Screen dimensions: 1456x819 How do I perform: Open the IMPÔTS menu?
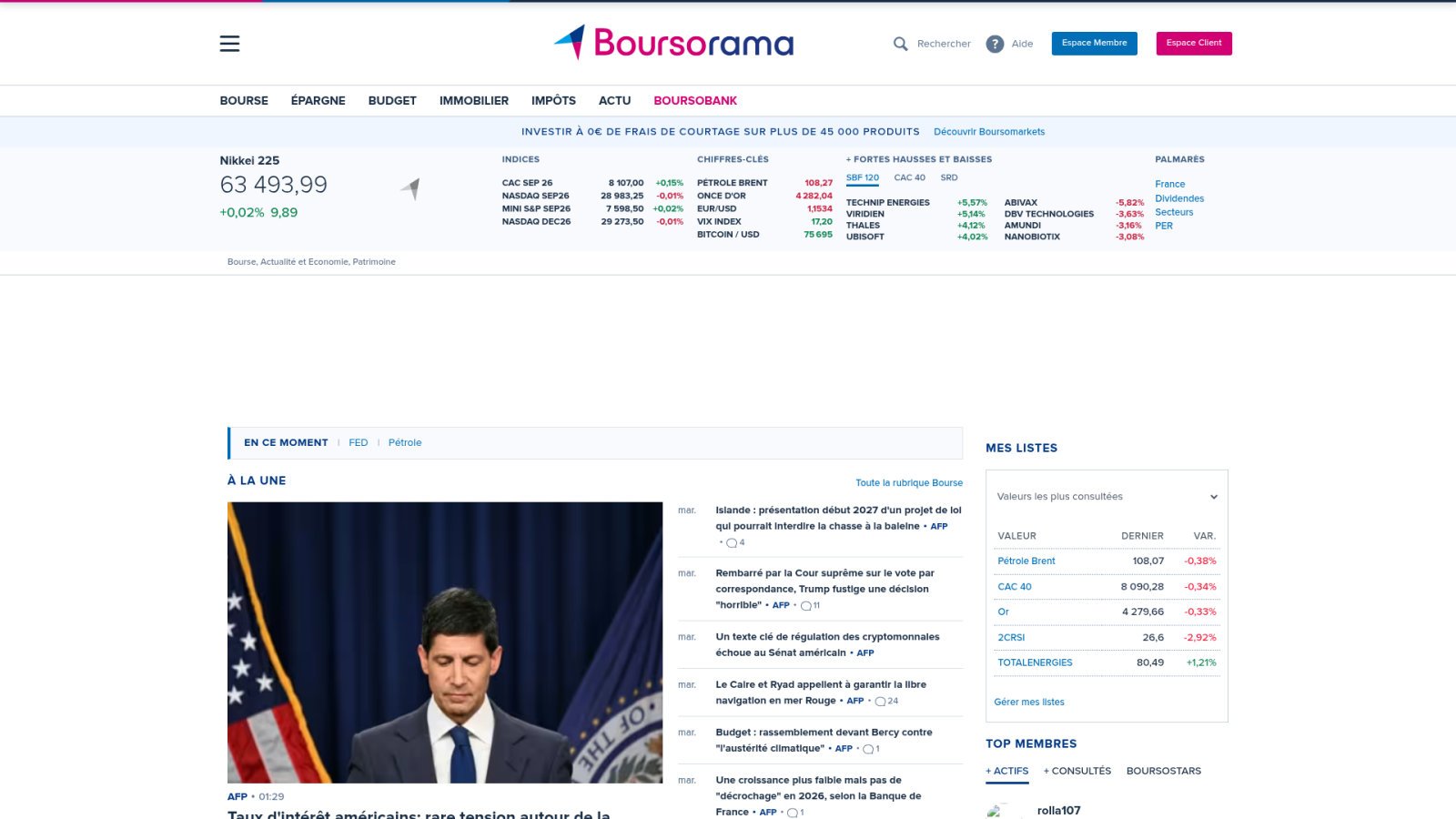click(x=553, y=101)
